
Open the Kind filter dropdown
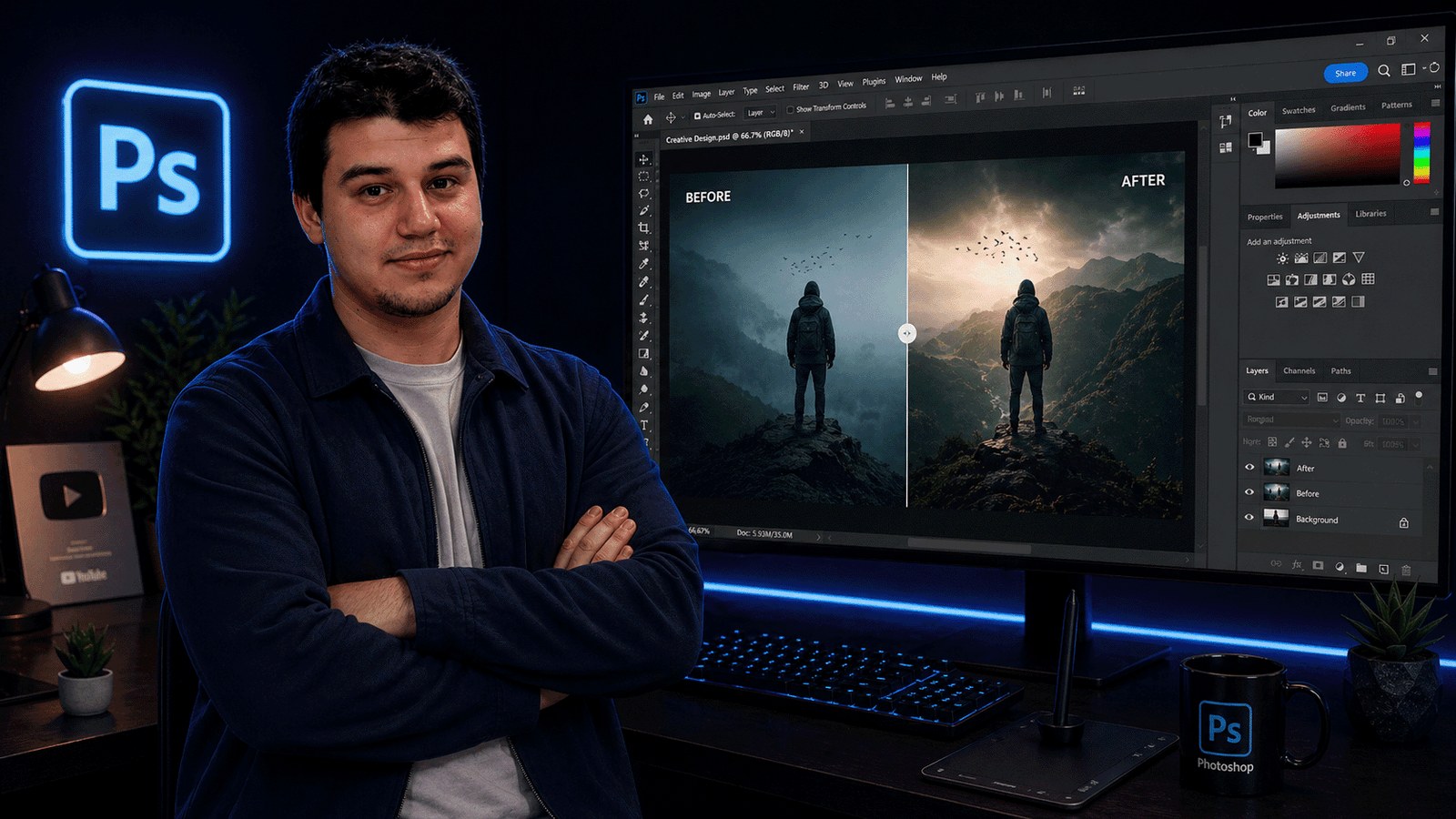1277,397
